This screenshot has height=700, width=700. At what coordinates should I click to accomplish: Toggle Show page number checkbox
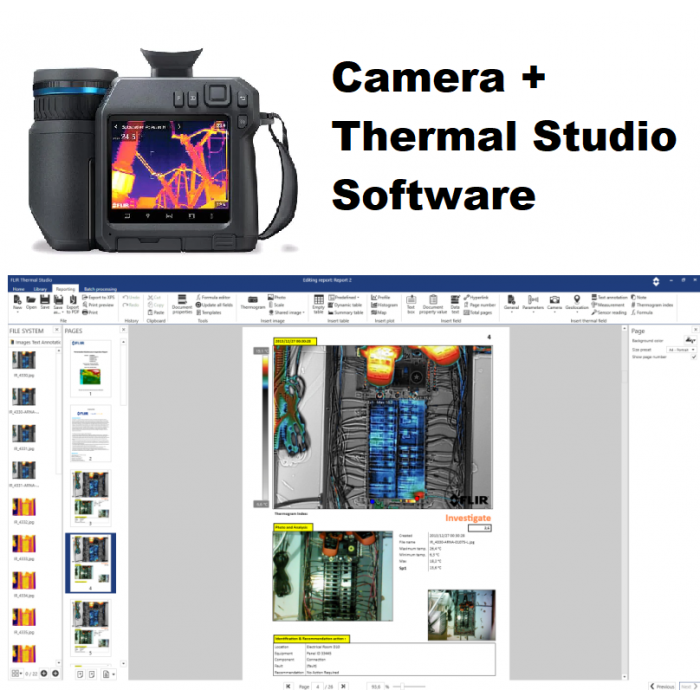point(693,357)
